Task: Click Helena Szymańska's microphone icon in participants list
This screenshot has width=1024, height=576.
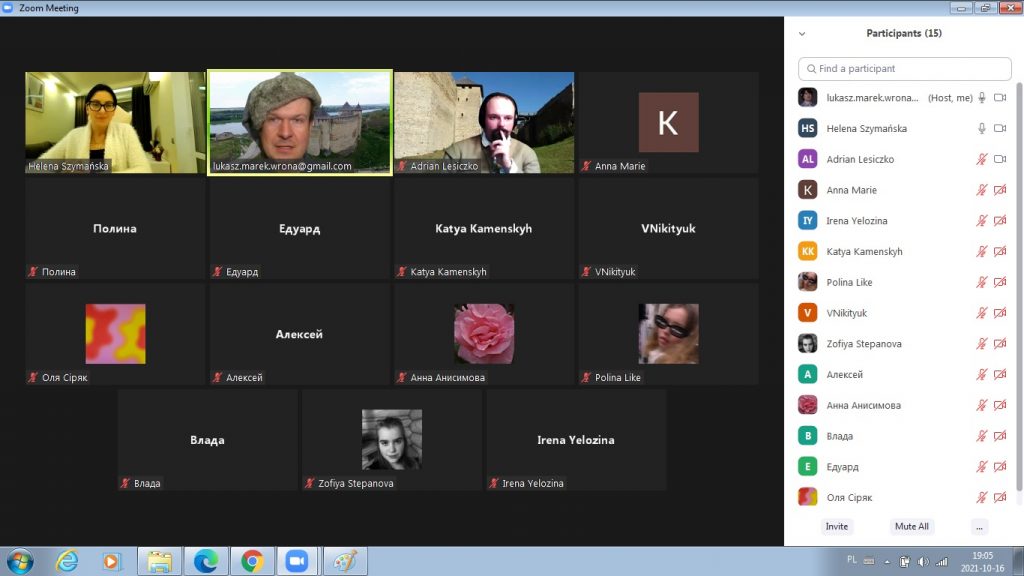Action: click(982, 129)
